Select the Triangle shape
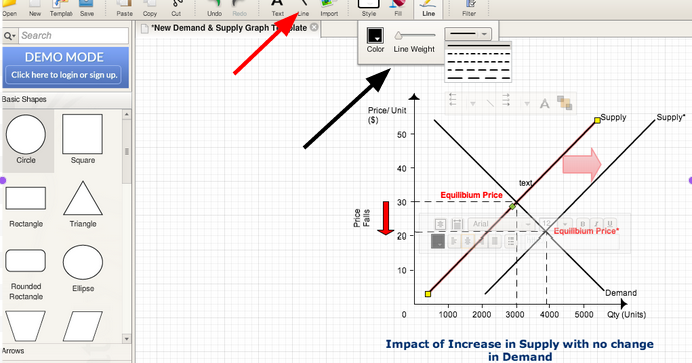 coord(83,204)
